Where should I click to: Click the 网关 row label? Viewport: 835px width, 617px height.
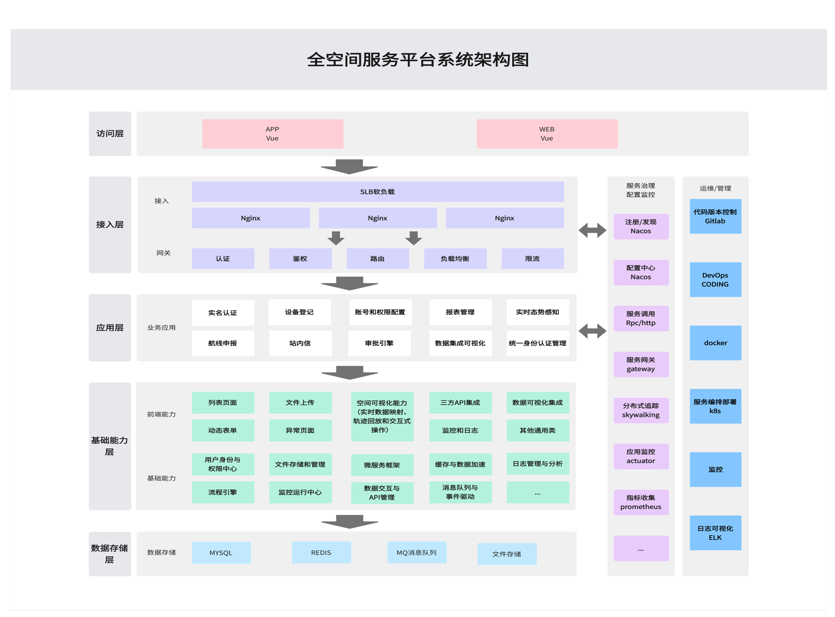coord(163,253)
